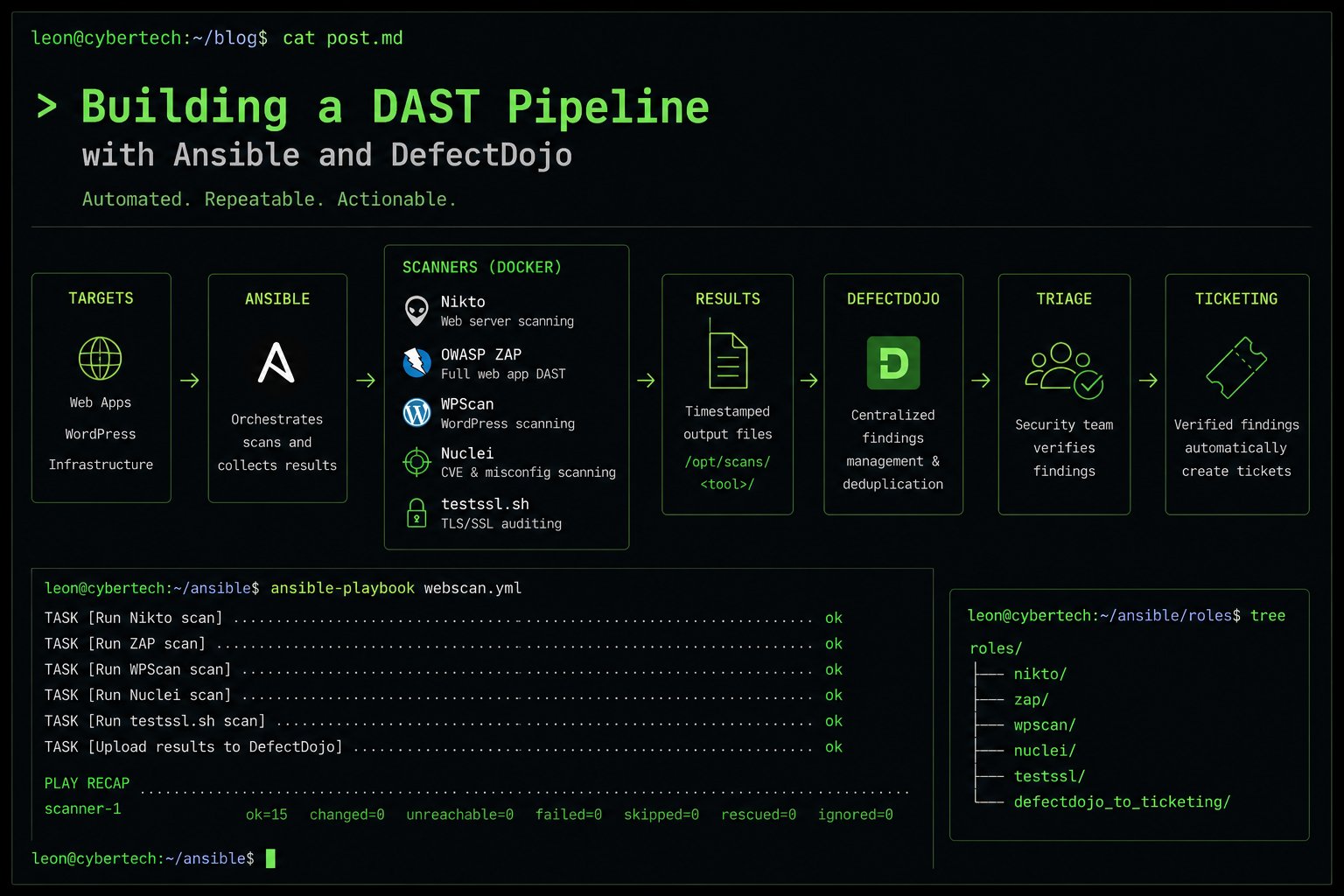
Task: Click the 'skipped=0' recap value
Action: (661, 815)
